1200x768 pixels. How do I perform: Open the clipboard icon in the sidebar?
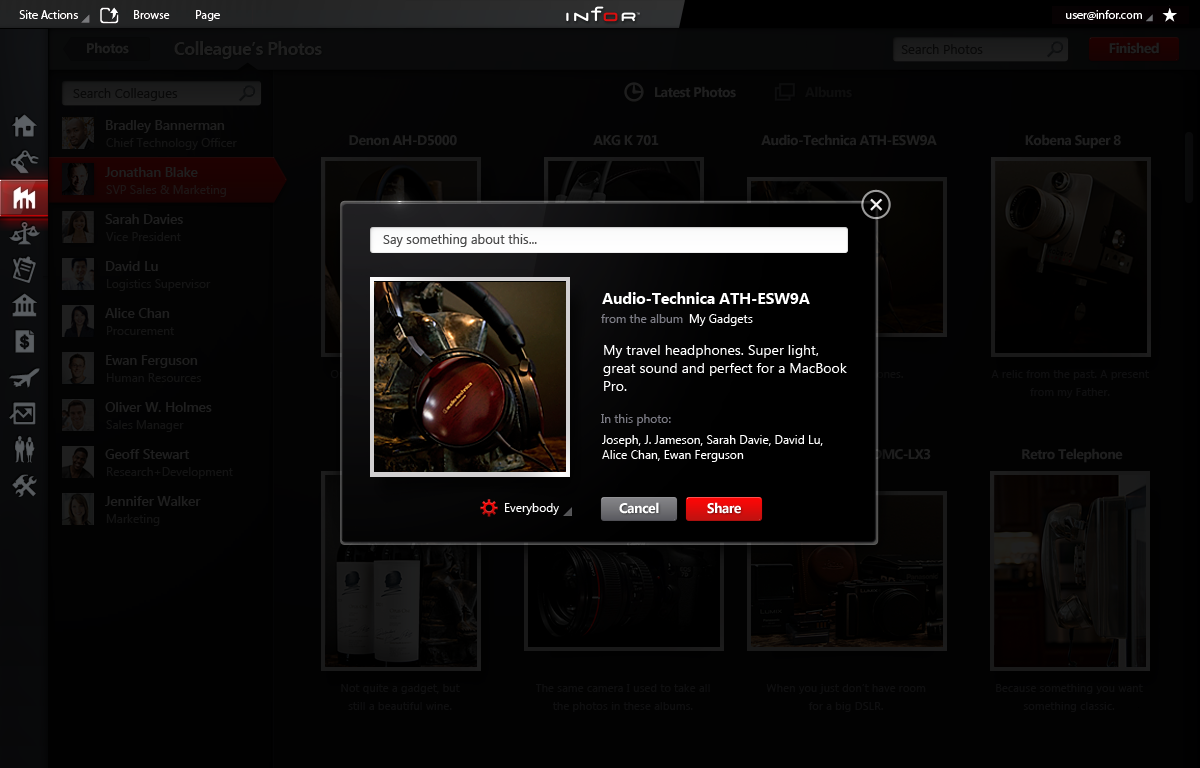tap(24, 270)
